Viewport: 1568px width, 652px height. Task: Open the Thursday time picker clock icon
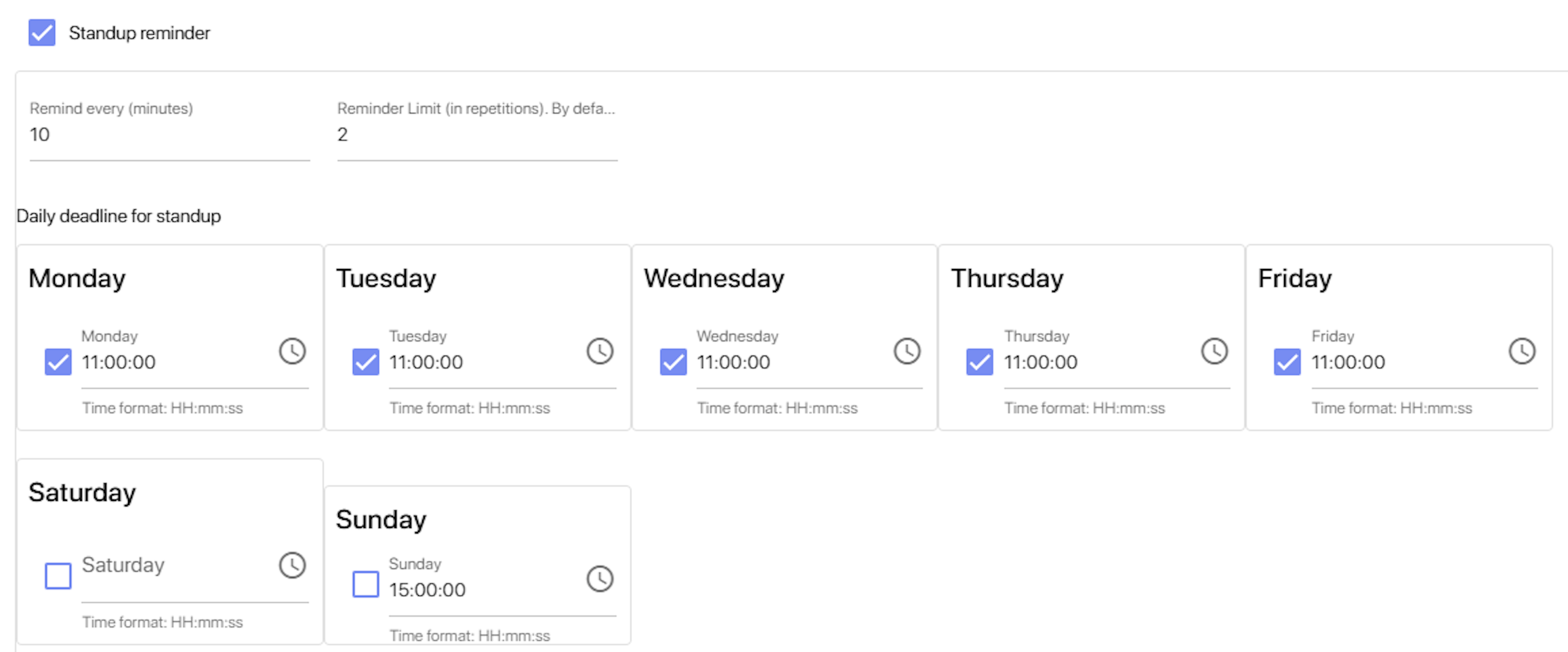tap(1214, 351)
